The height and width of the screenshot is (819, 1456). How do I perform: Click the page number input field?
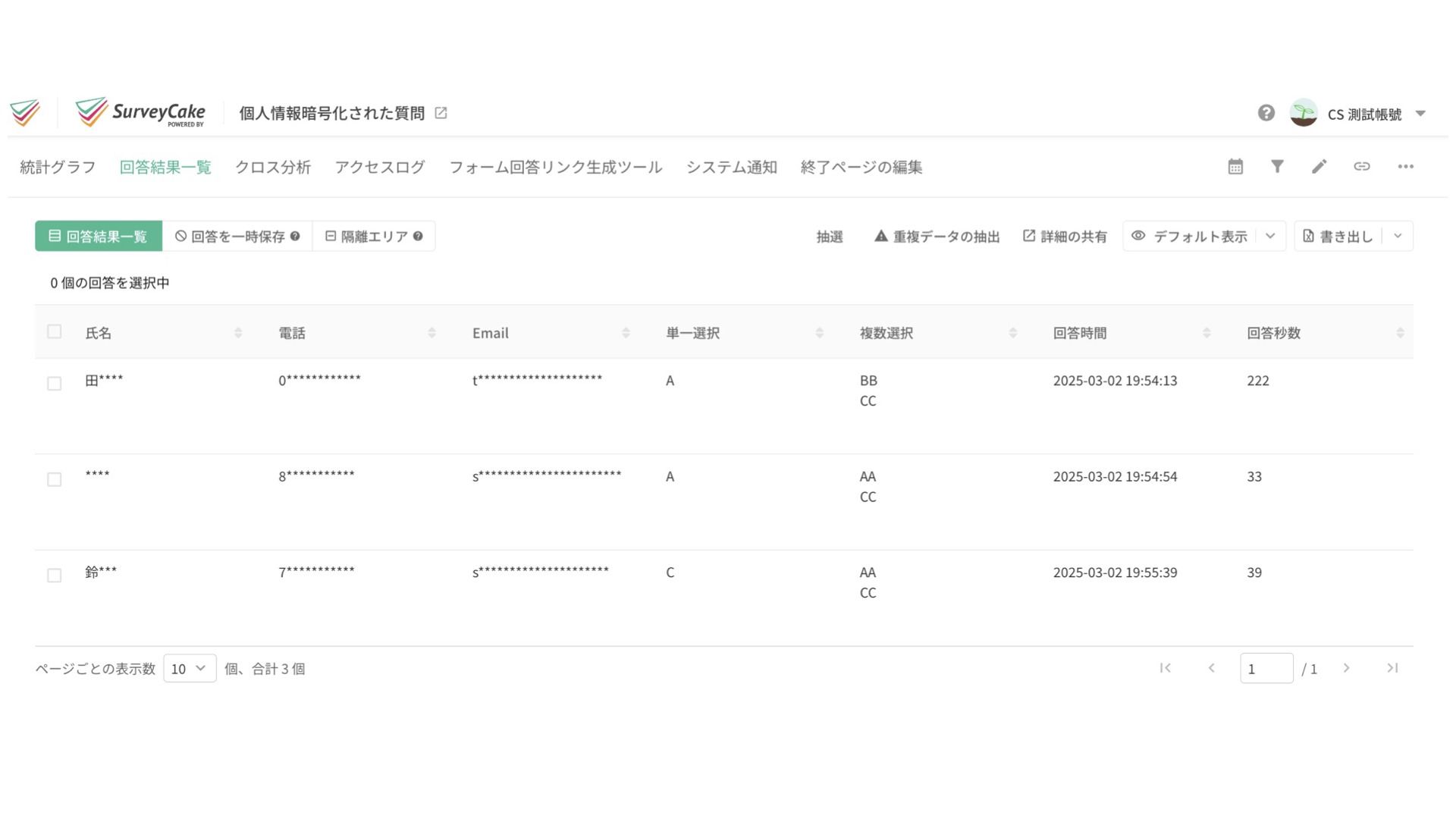coord(1266,668)
